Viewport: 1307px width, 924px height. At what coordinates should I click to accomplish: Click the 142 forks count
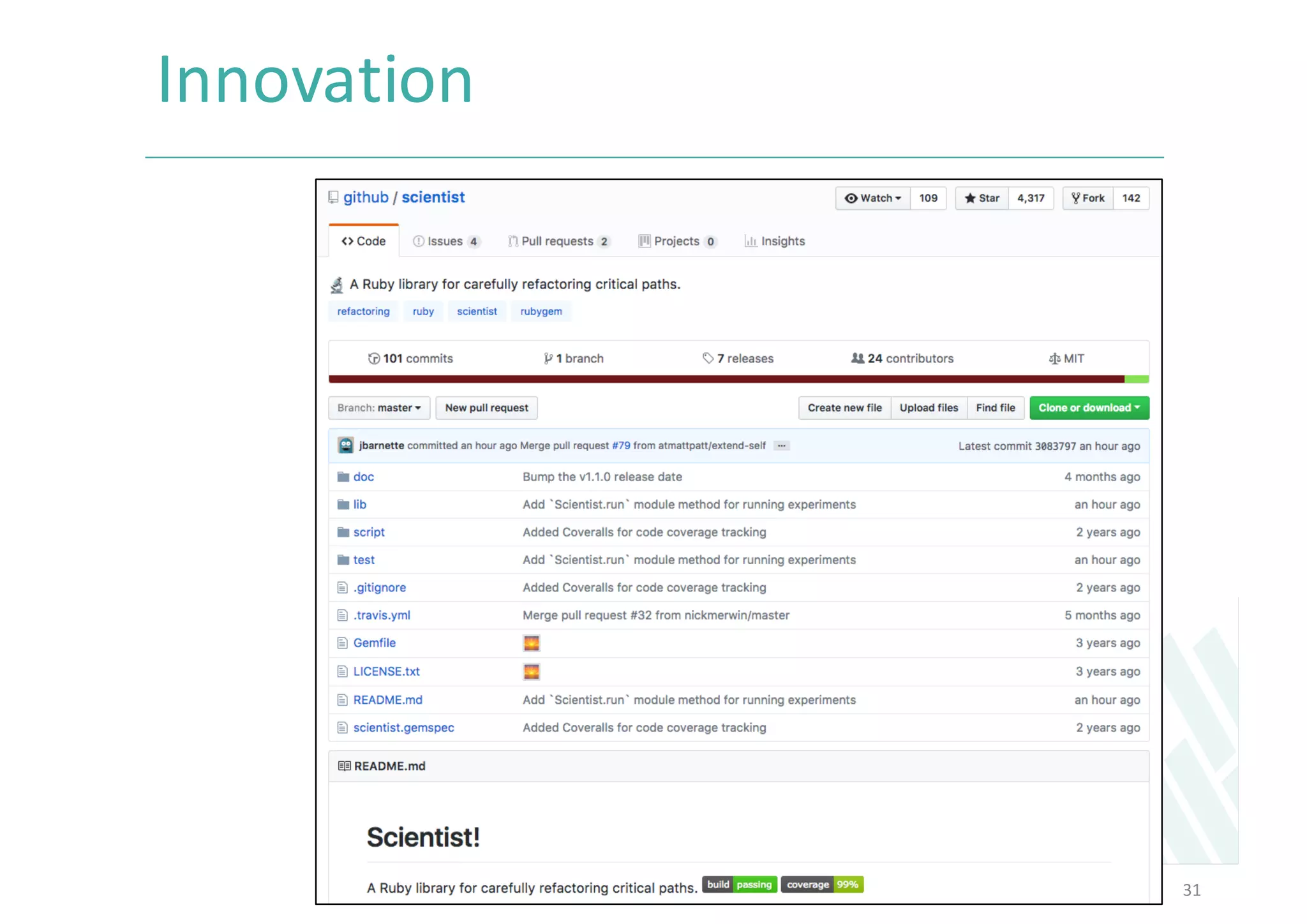point(1131,198)
